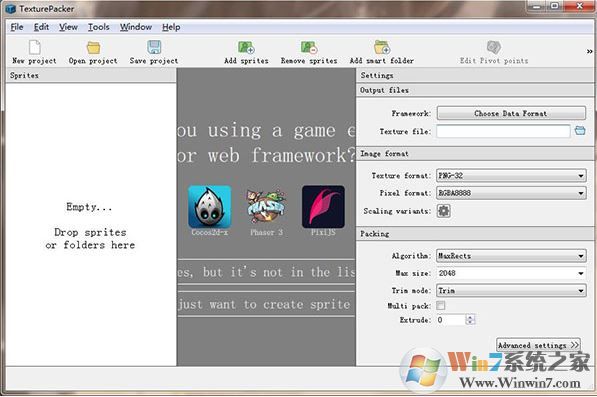Open Algorithm MaxRects dropdown
Screen dimensions: 597x397
[x=511, y=256]
